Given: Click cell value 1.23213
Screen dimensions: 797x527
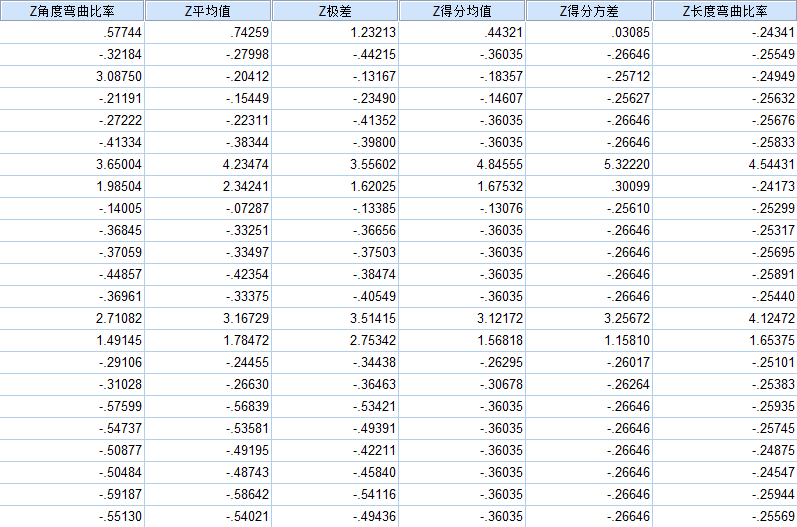Looking at the screenshot, I should 373,33.
